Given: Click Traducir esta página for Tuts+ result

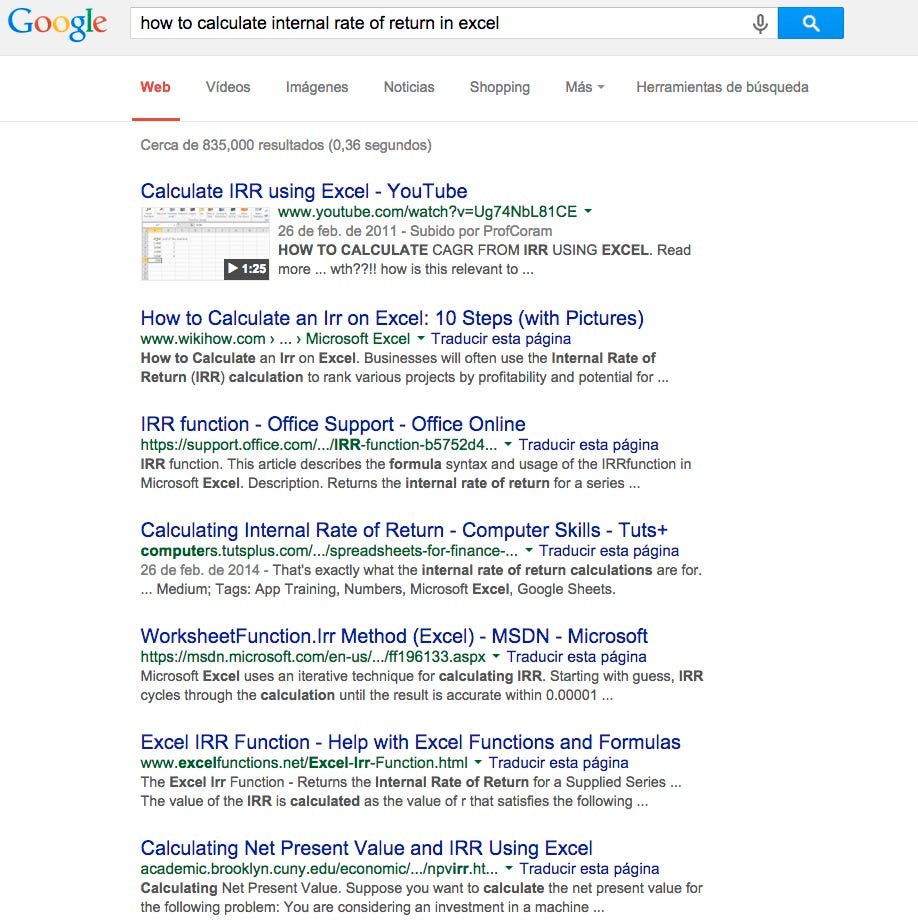Looking at the screenshot, I should click(609, 551).
